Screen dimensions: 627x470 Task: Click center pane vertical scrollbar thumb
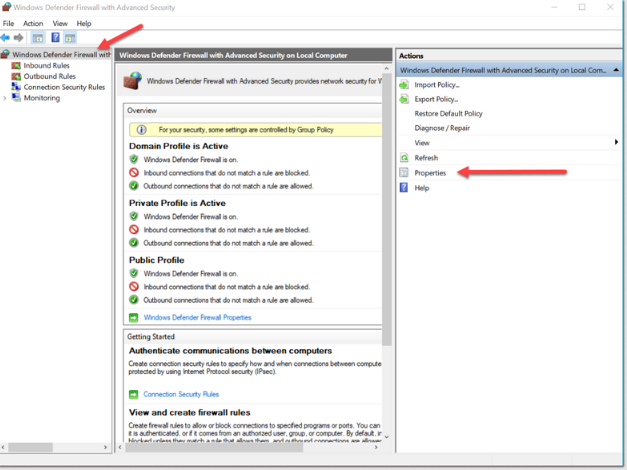coord(386,209)
